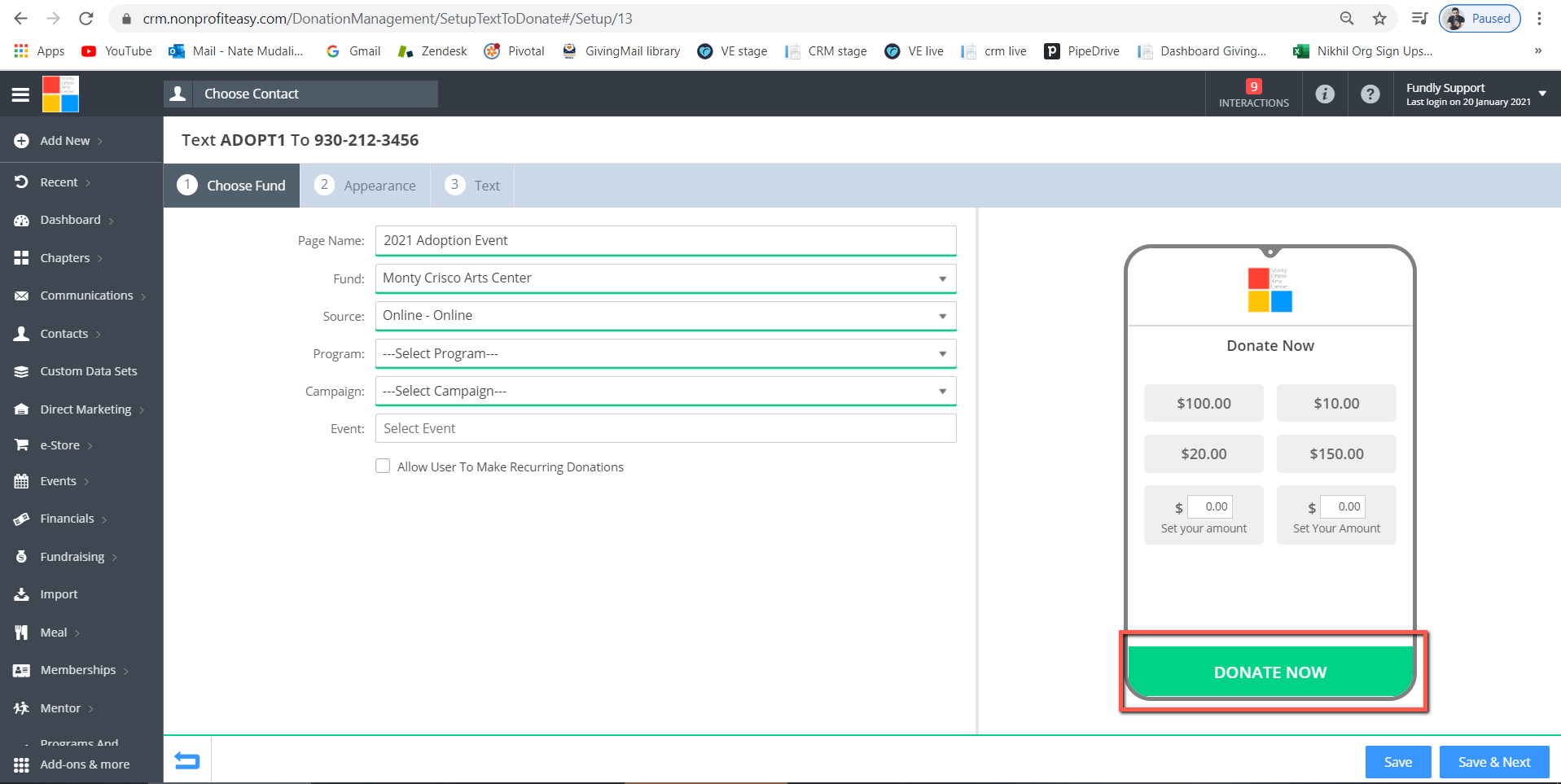This screenshot has height=784, width=1561.
Task: Open the Gmail bookmark
Action: (353, 50)
